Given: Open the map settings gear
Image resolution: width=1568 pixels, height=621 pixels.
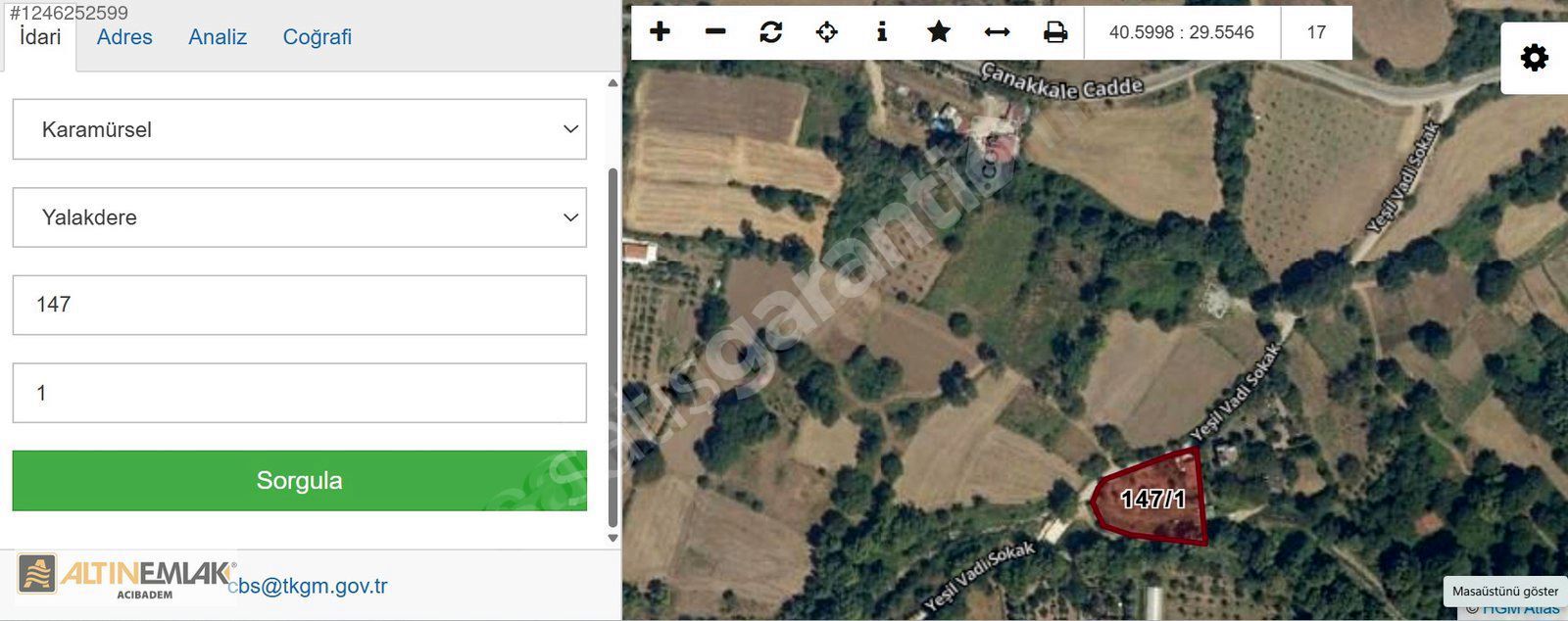Looking at the screenshot, I should coord(1534,58).
